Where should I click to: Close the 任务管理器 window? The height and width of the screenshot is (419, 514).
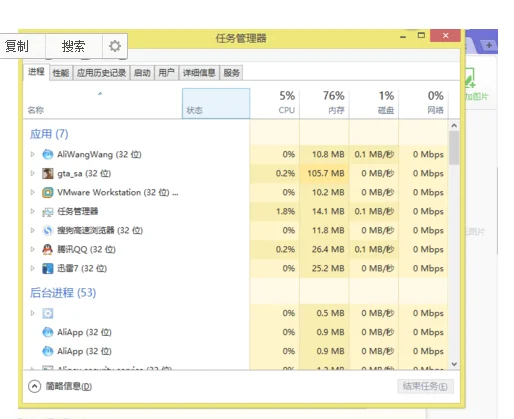(x=445, y=35)
